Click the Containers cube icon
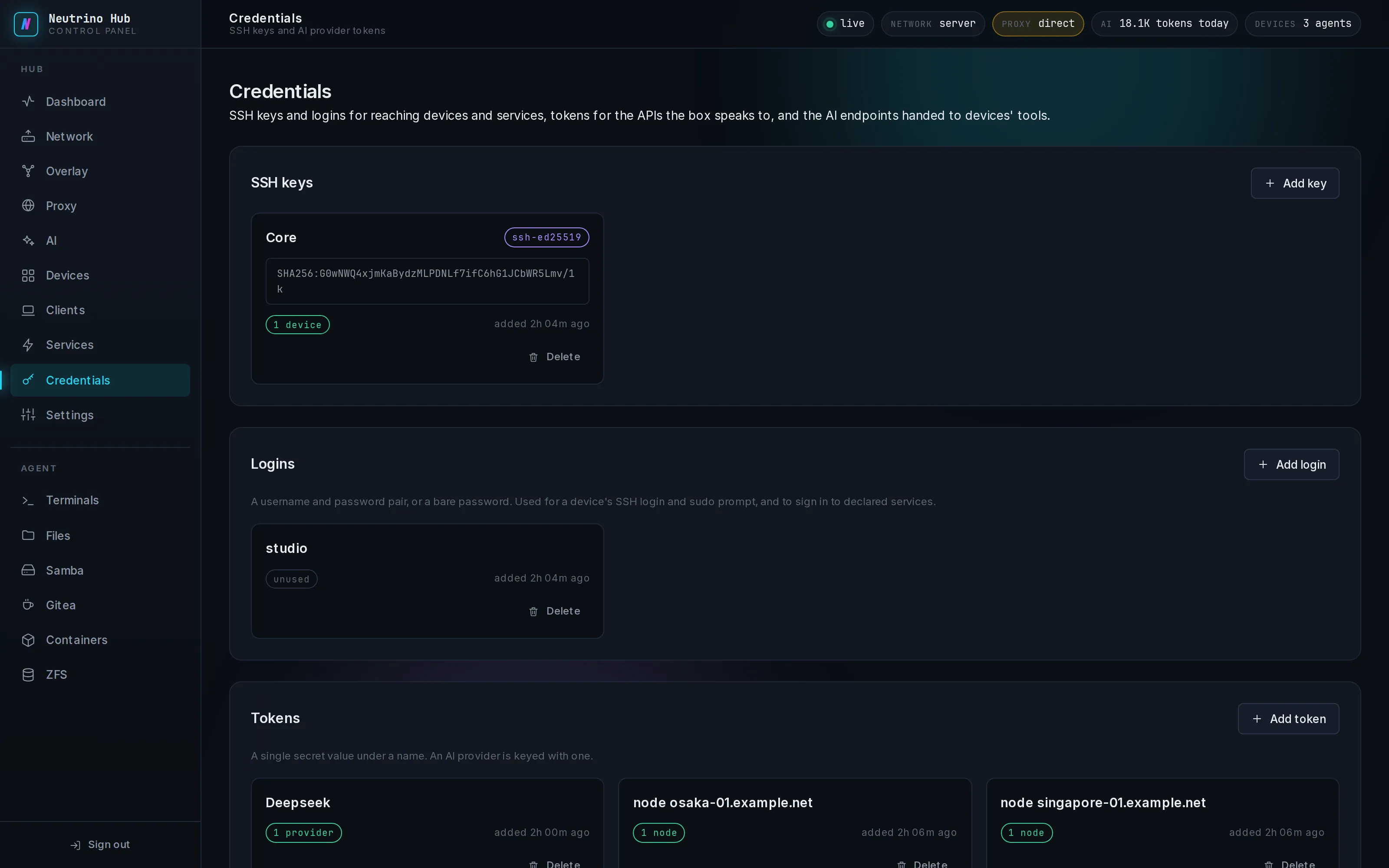Viewport: 1389px width, 868px height. (28, 640)
